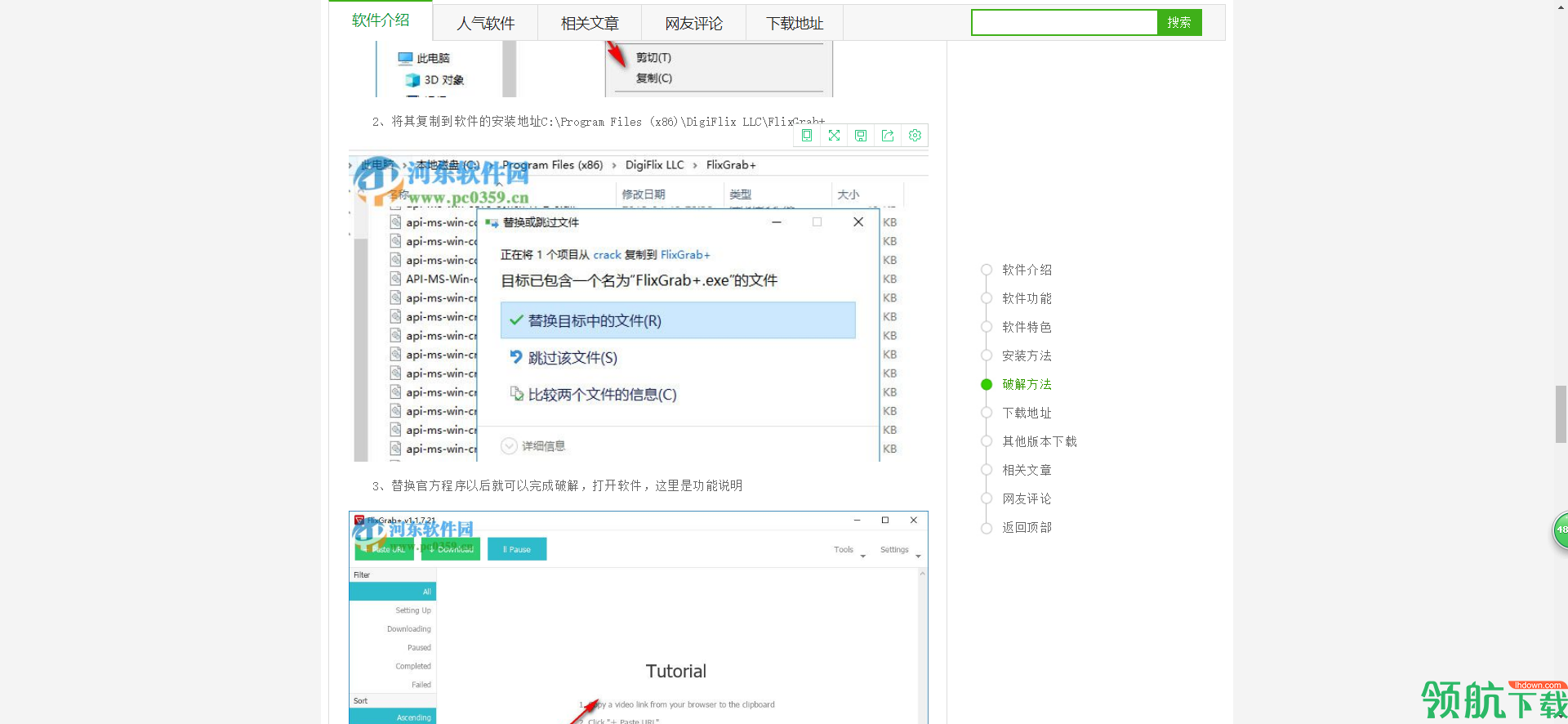Click the share arrow icon on image toolbar

tap(888, 136)
